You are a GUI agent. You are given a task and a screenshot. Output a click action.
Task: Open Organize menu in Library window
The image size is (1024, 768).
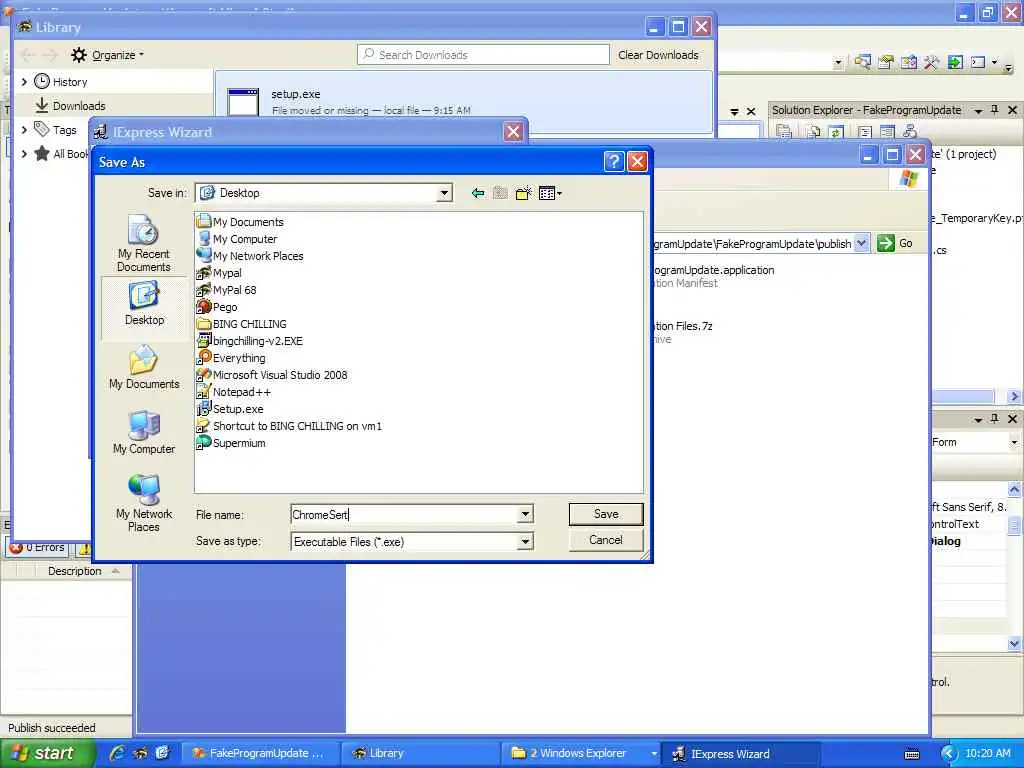[108, 55]
